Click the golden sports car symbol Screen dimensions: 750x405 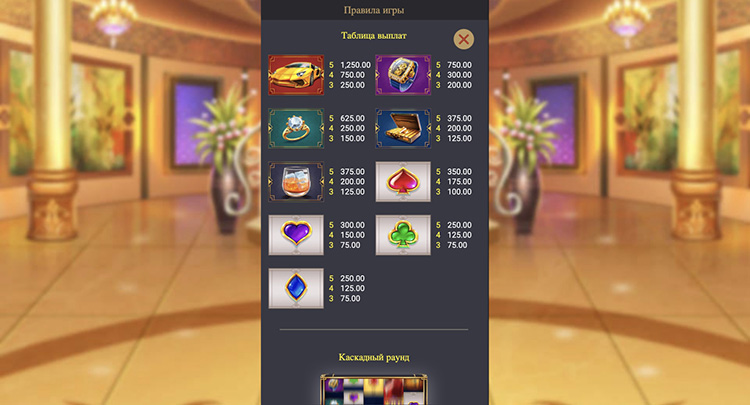pyautogui.click(x=296, y=75)
